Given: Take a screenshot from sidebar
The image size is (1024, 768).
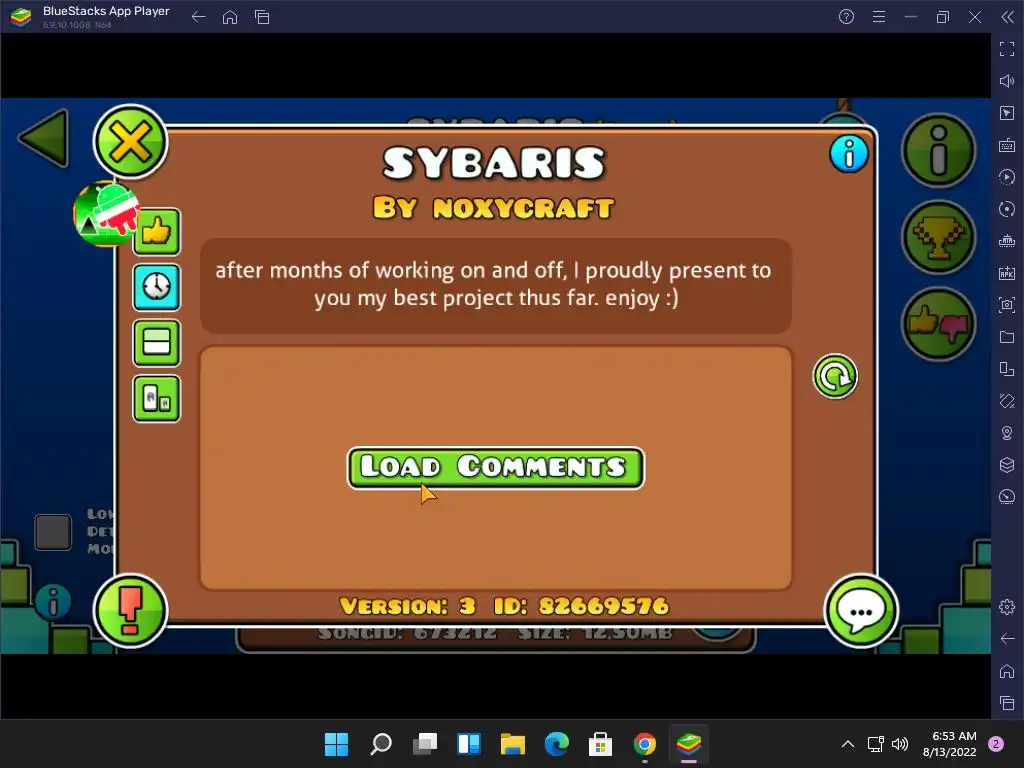Looking at the screenshot, I should pyautogui.click(x=1007, y=305).
